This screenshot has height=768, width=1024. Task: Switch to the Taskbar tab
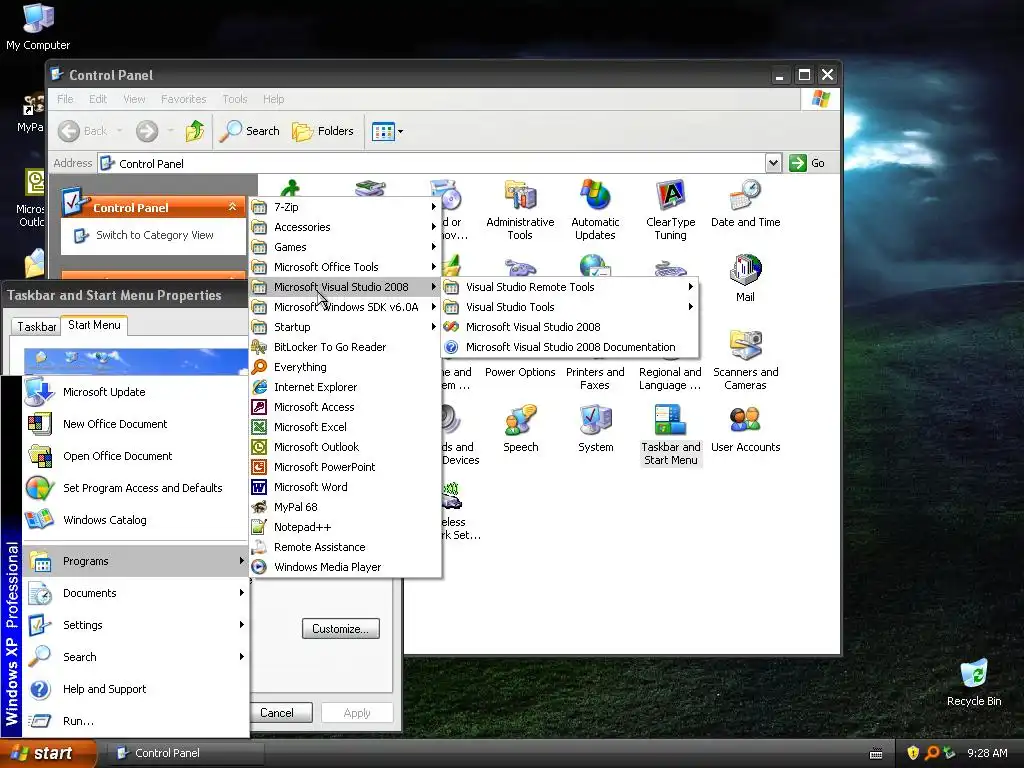[37, 327]
